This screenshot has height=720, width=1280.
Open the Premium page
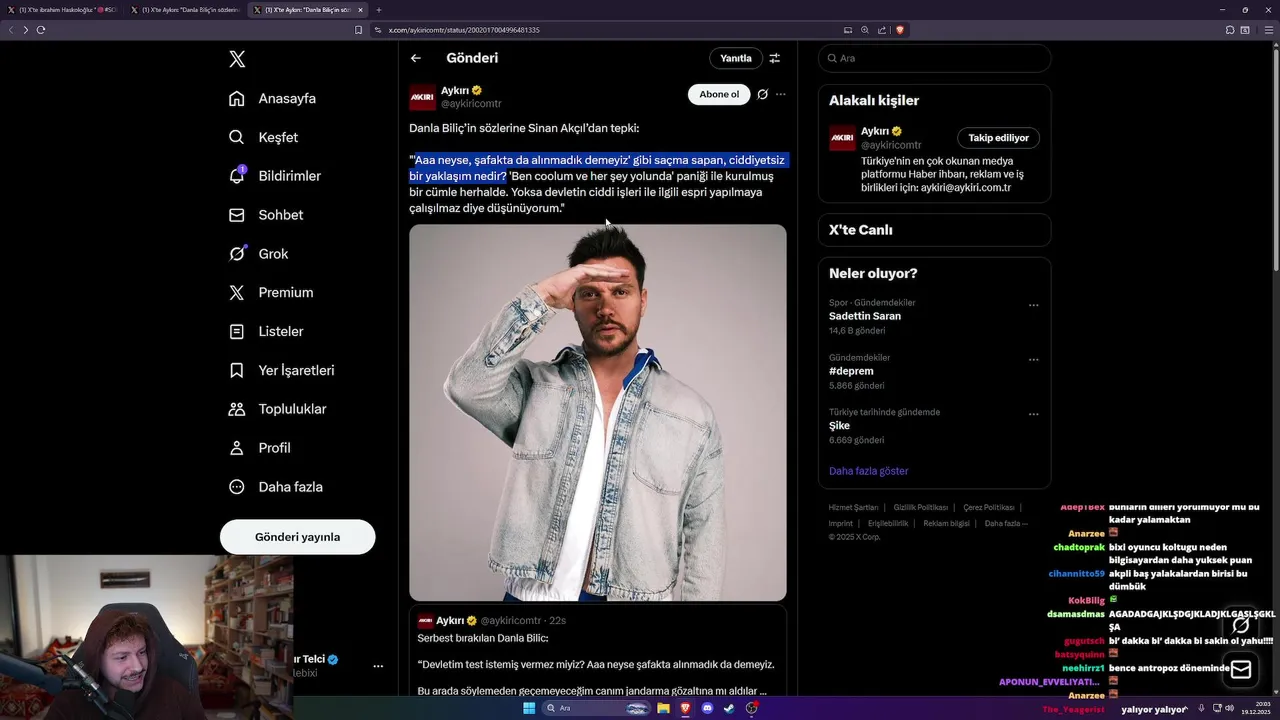tap(270, 293)
